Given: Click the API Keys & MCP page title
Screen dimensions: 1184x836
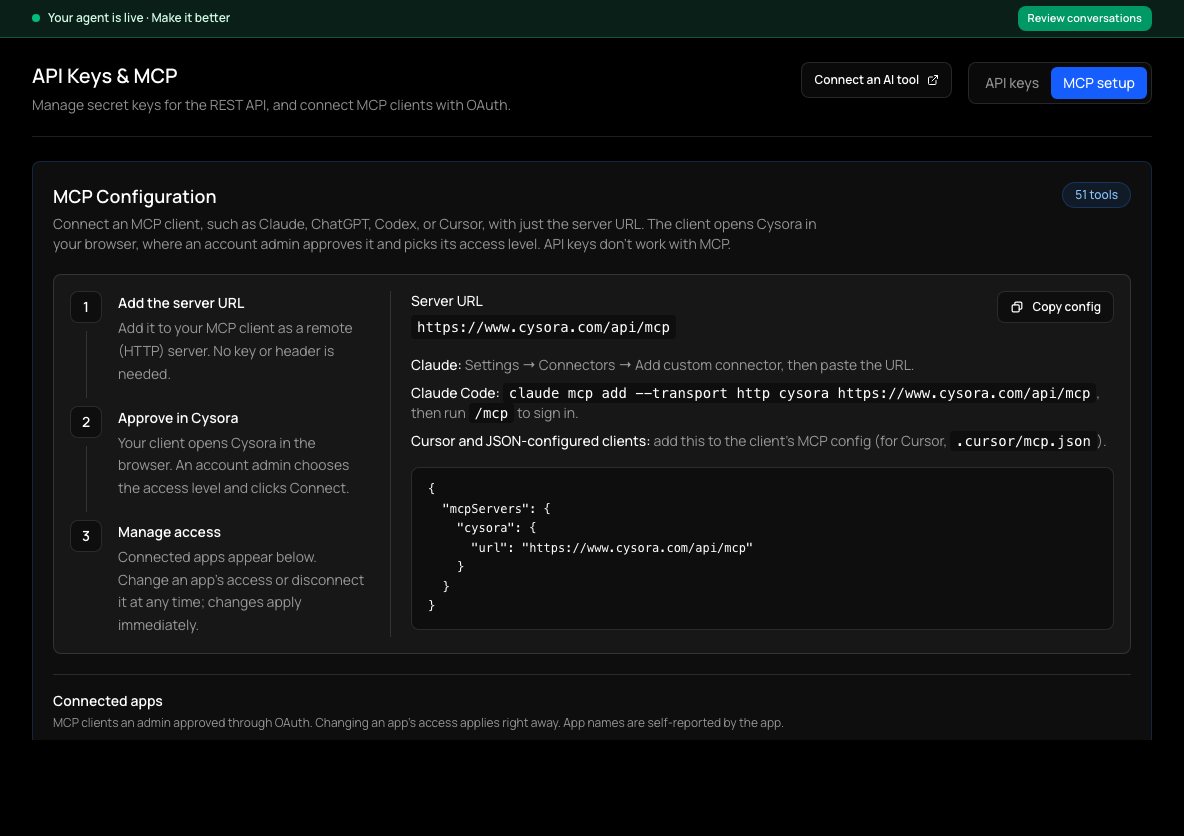Looking at the screenshot, I should [x=104, y=76].
